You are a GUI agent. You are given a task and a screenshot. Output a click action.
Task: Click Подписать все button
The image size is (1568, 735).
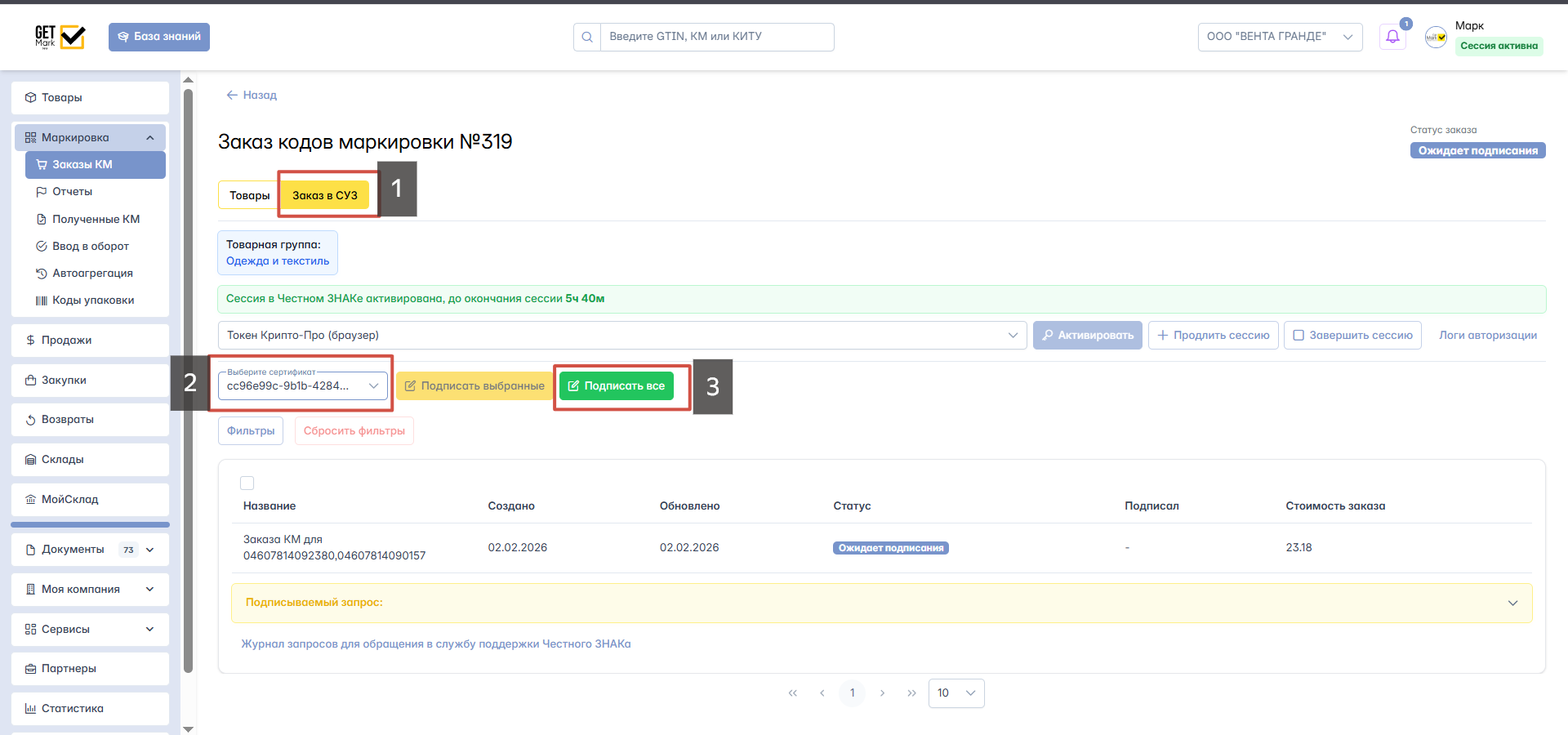click(617, 385)
